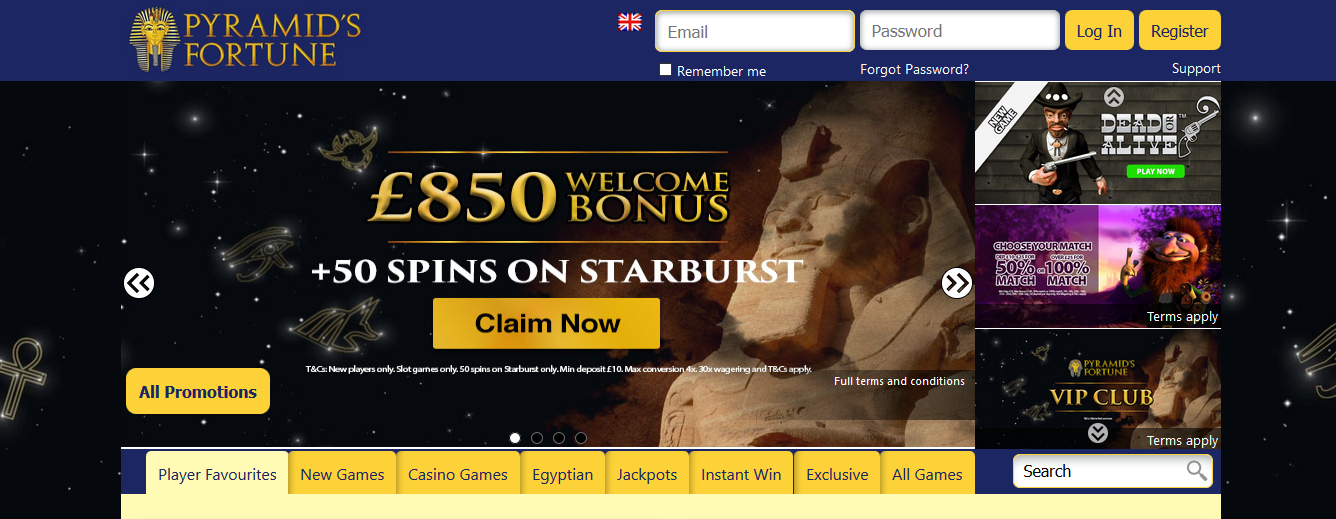Click the Register button

click(1180, 31)
